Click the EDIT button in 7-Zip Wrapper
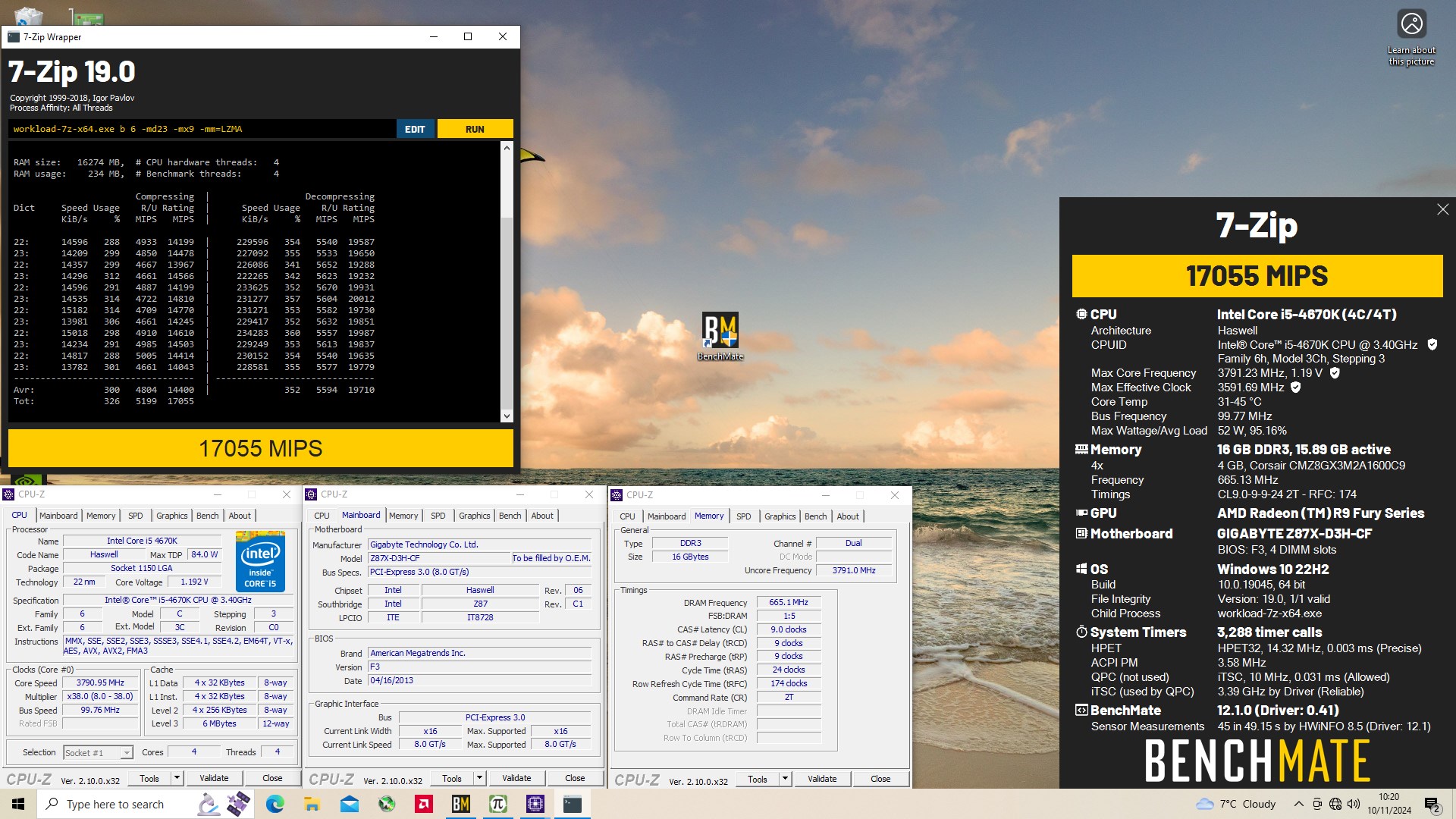The width and height of the screenshot is (1456, 819). [415, 129]
